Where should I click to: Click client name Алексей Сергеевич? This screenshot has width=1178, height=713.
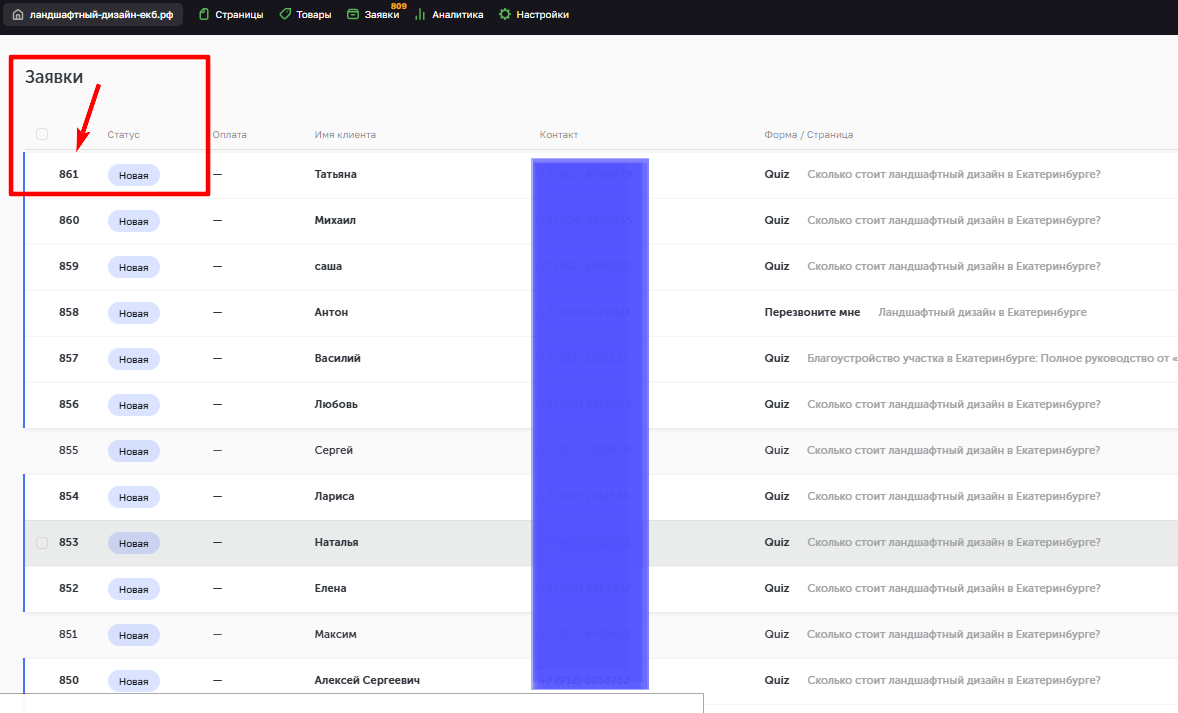(x=366, y=680)
